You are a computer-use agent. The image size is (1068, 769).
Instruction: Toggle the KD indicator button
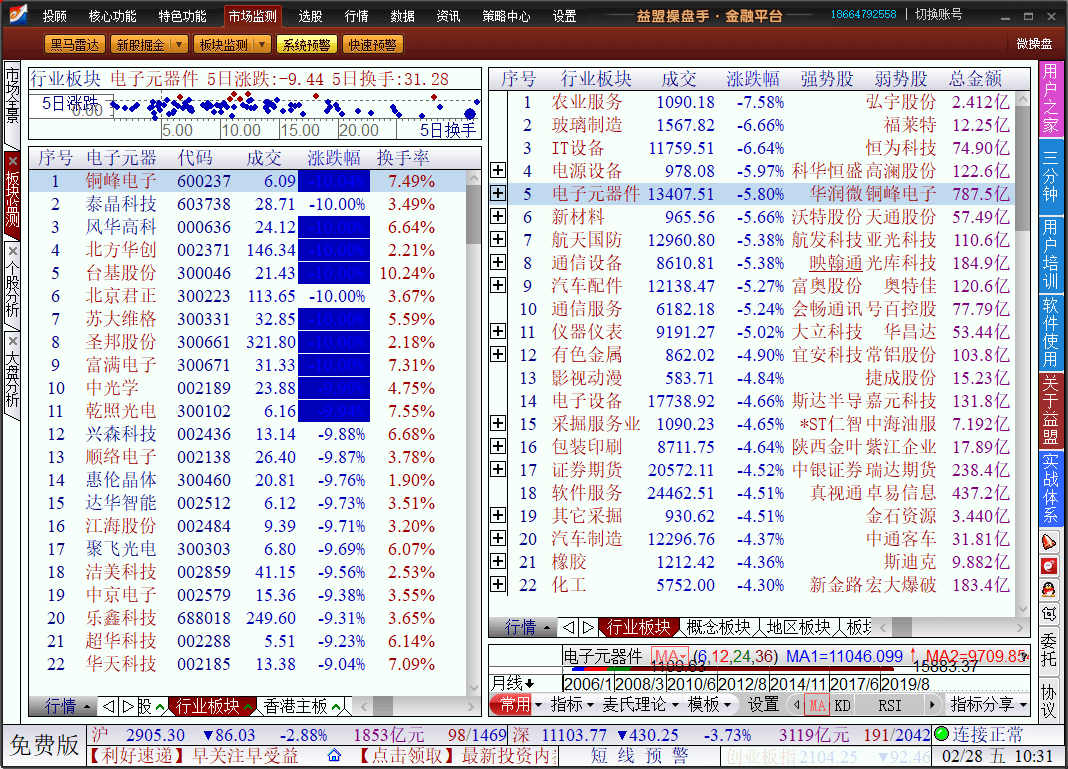pyautogui.click(x=842, y=705)
